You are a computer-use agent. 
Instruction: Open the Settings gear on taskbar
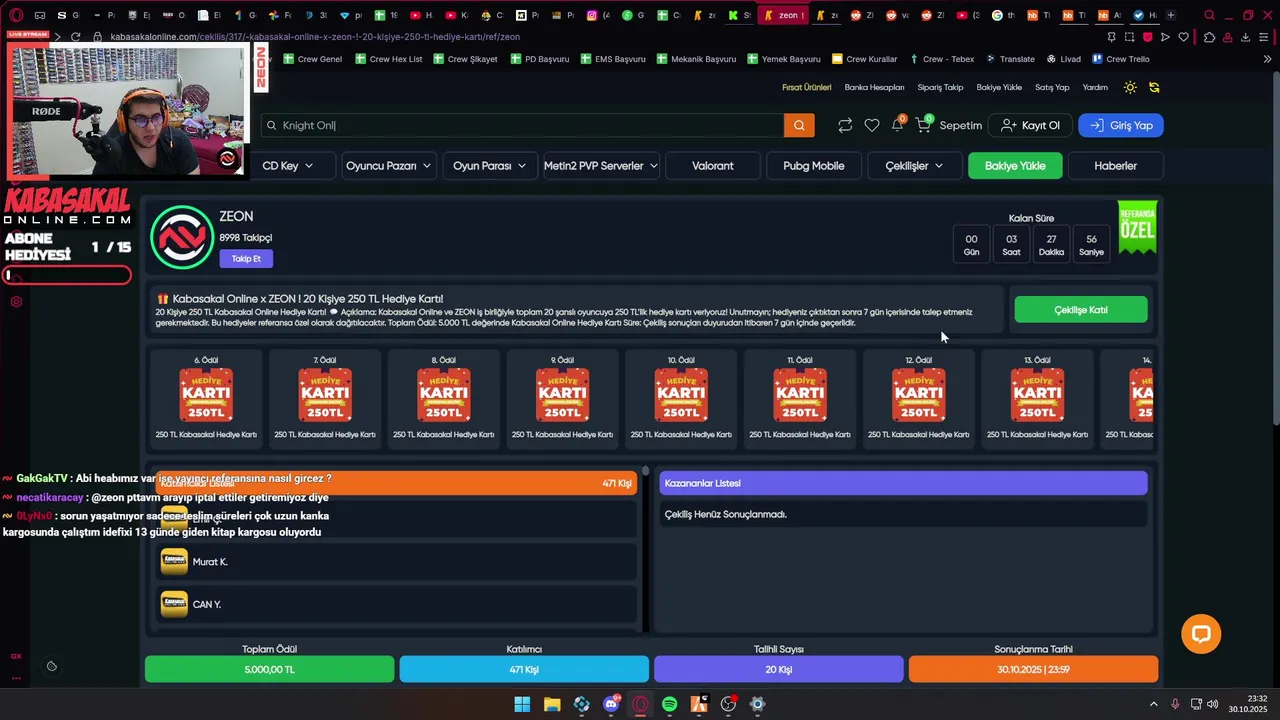pos(758,704)
